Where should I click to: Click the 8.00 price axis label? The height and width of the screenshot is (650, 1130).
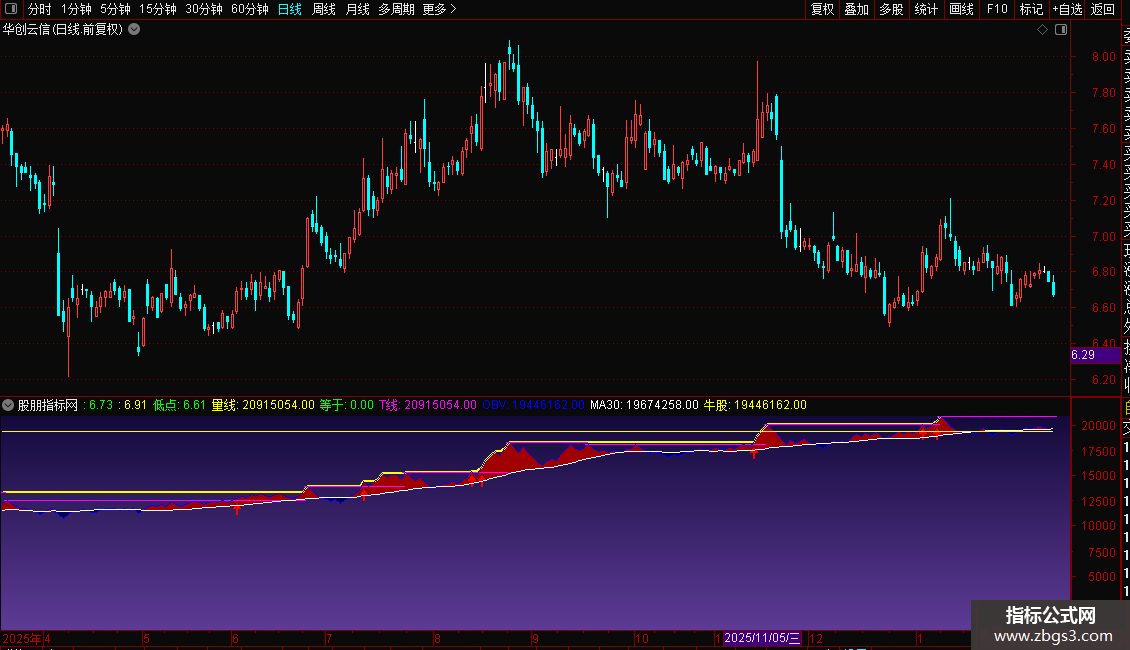(1103, 57)
